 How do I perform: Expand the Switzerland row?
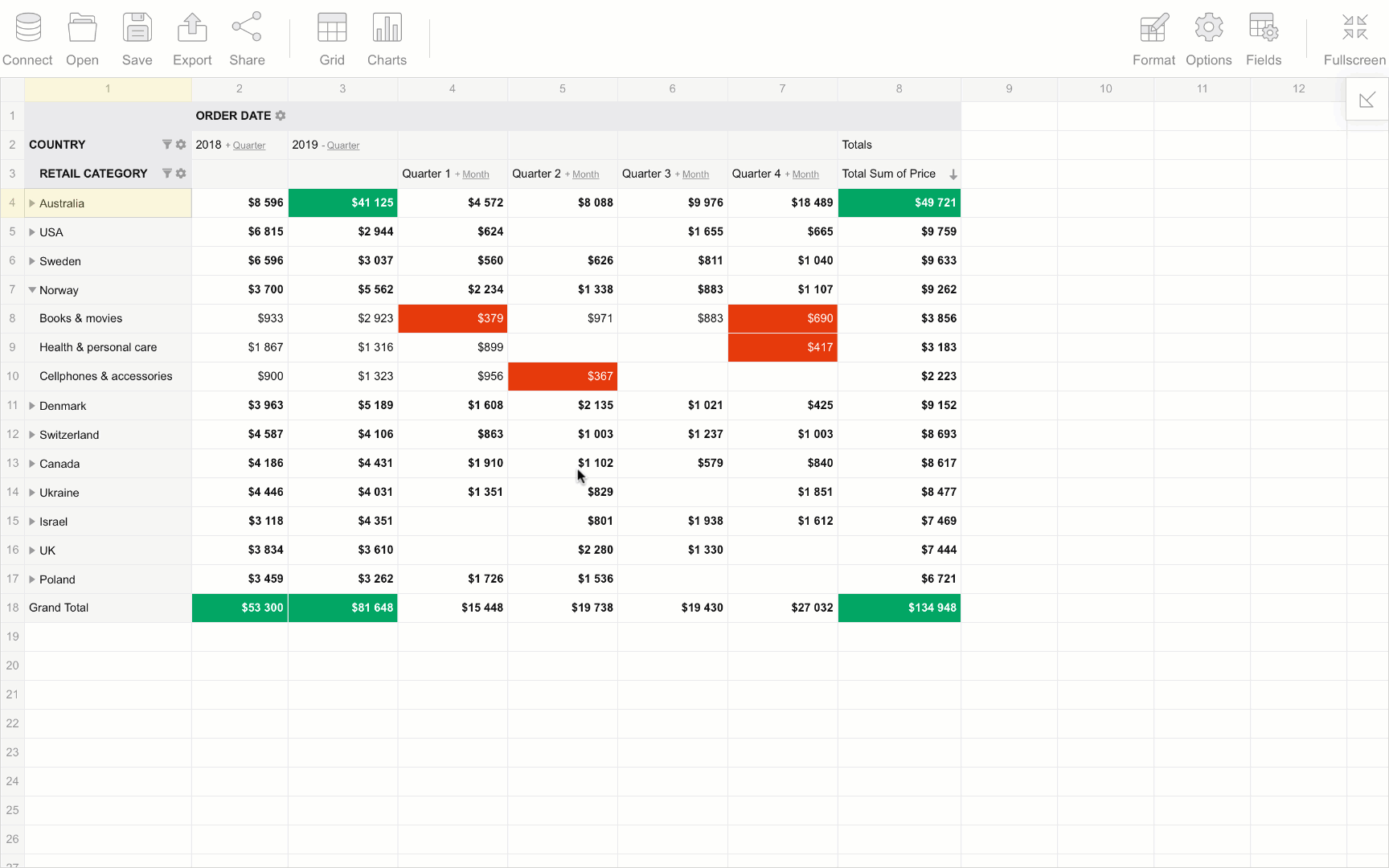point(32,435)
